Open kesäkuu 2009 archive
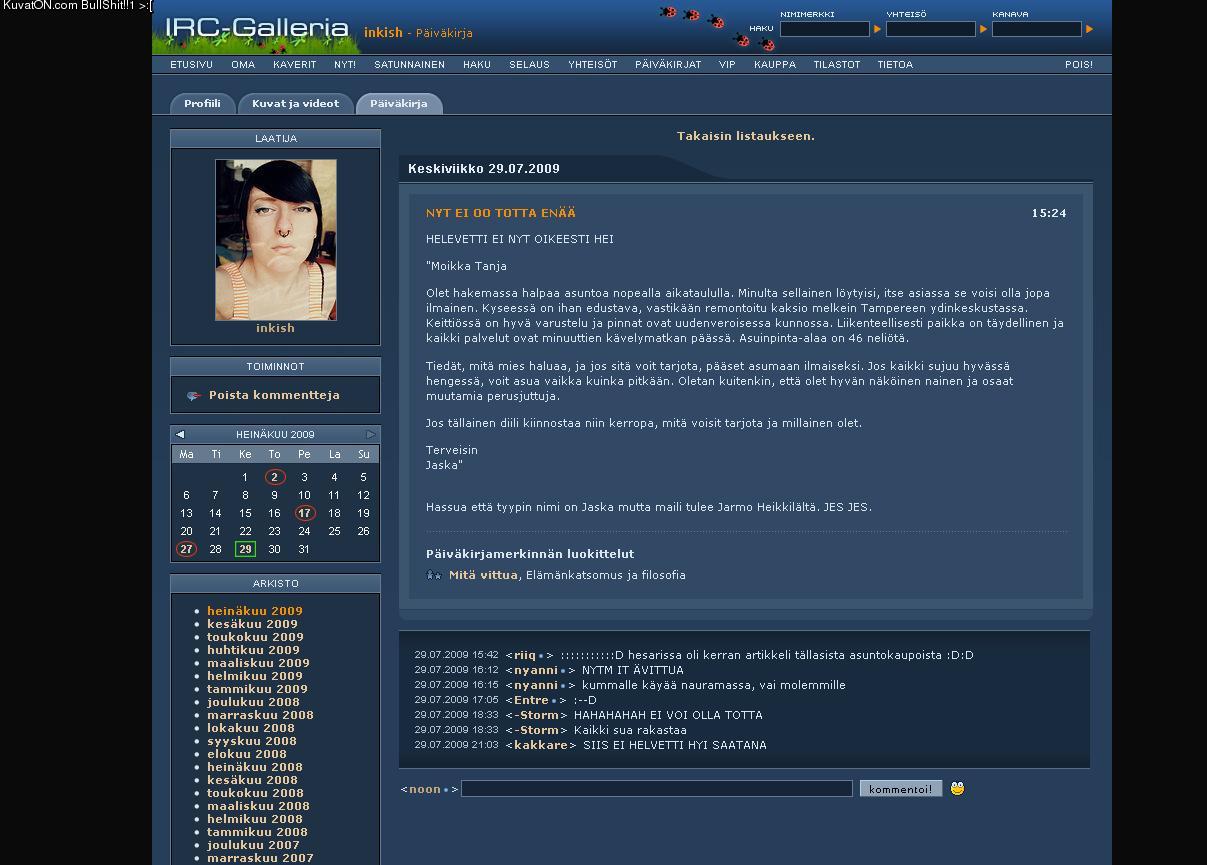The height and width of the screenshot is (865, 1207). coord(252,624)
